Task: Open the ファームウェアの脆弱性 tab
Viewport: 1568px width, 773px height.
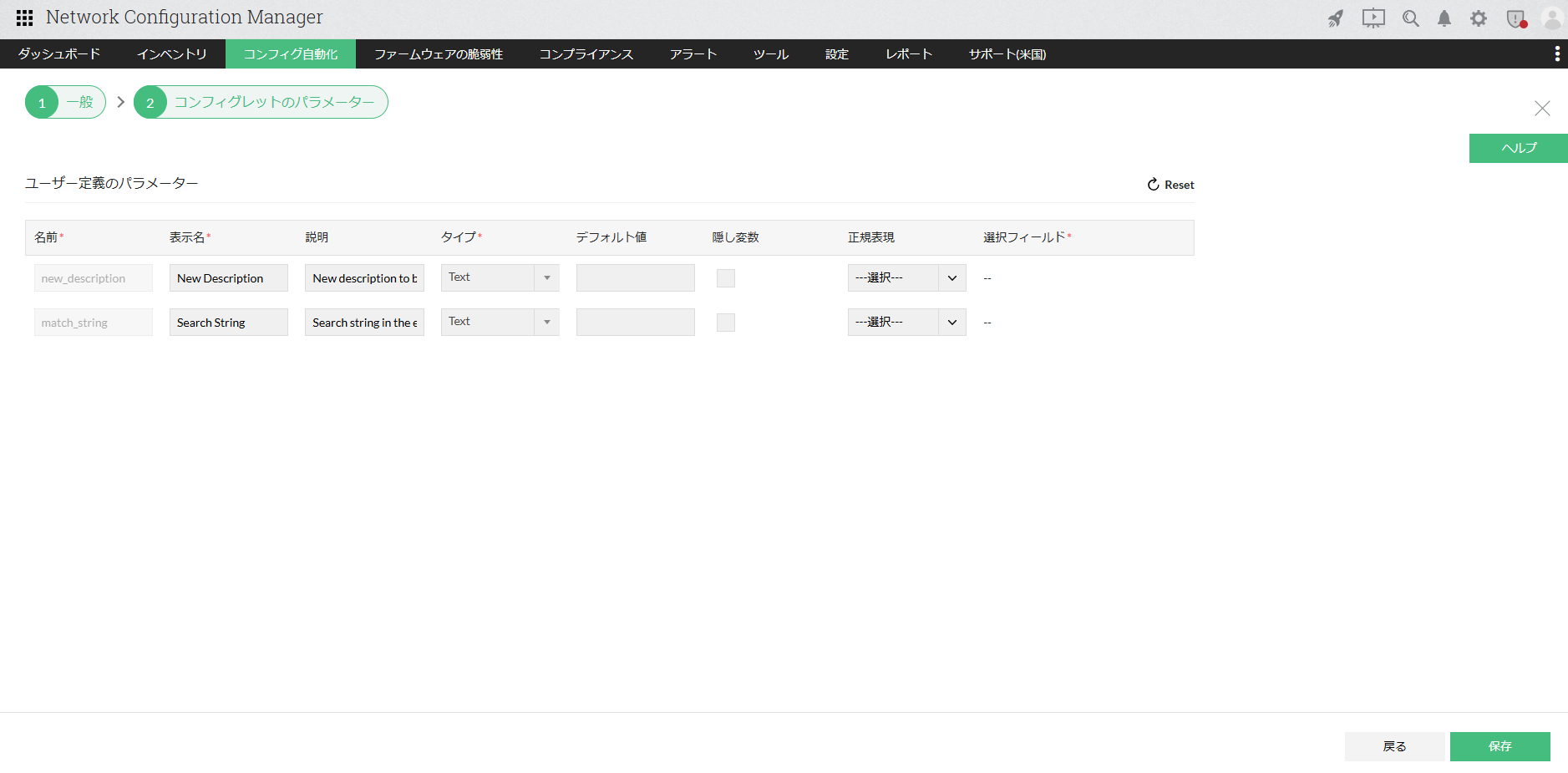Action: pos(439,53)
